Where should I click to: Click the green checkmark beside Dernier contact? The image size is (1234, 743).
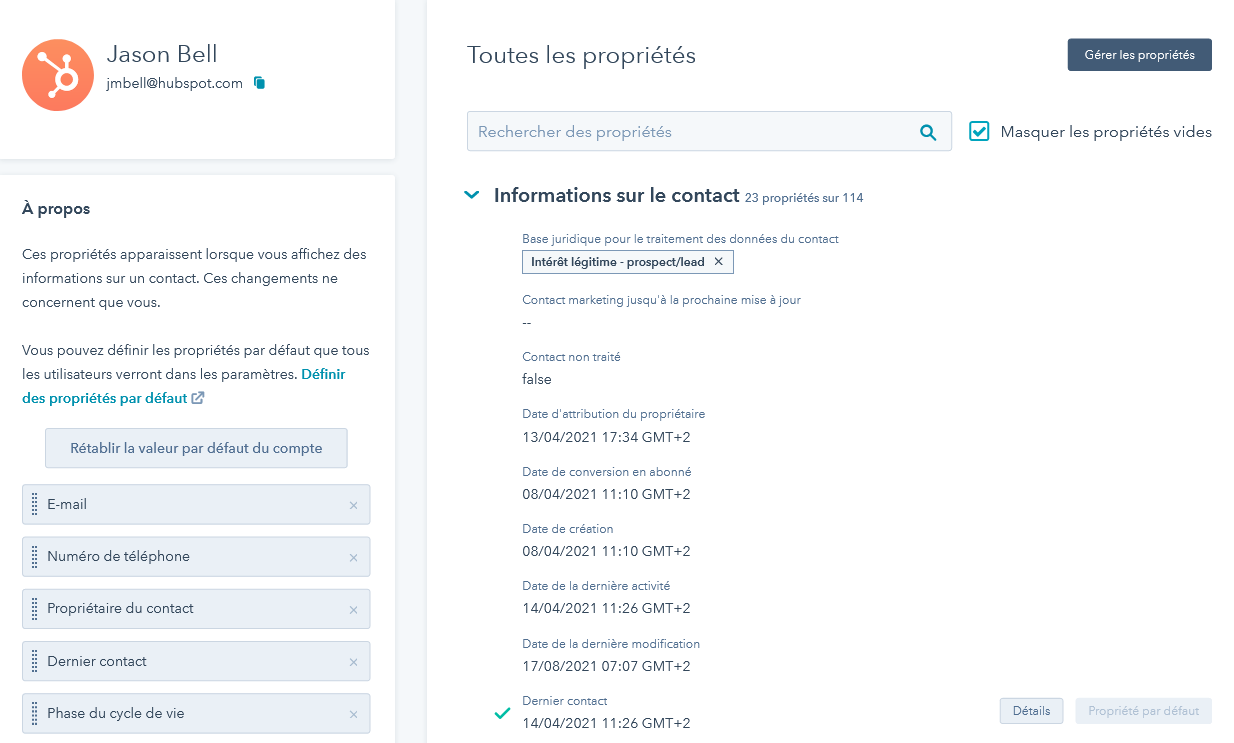tap(502, 713)
